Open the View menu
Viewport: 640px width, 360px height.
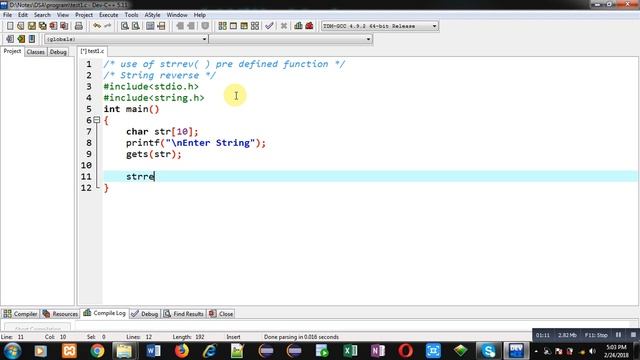[62, 15]
